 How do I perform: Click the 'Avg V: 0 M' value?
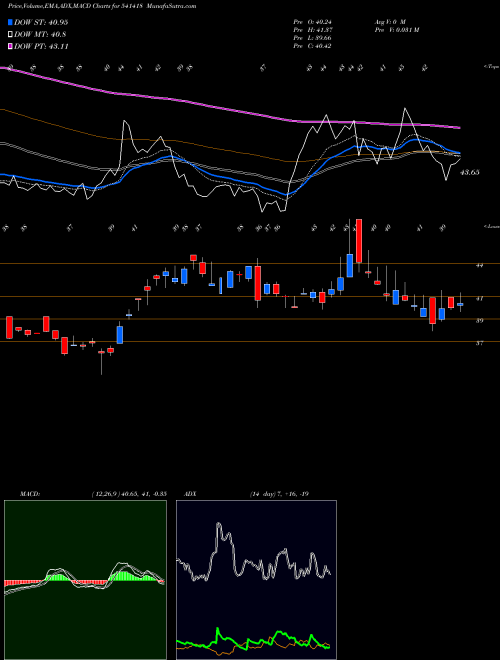point(389,22)
